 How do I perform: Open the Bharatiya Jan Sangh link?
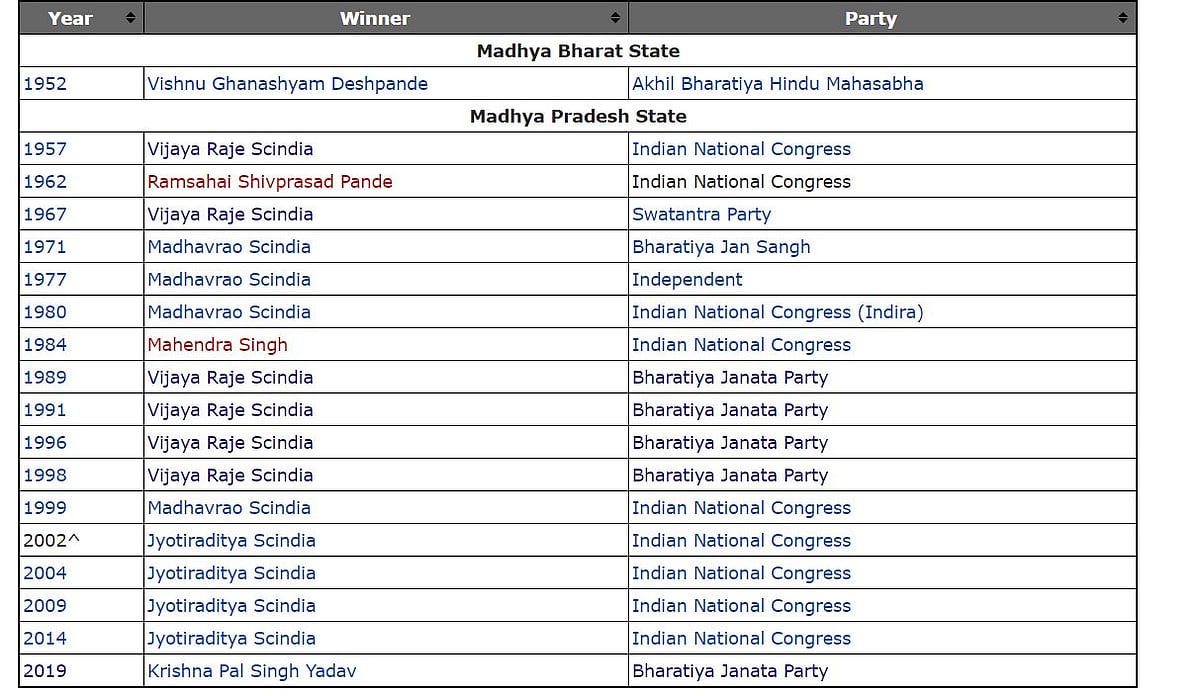(x=721, y=247)
